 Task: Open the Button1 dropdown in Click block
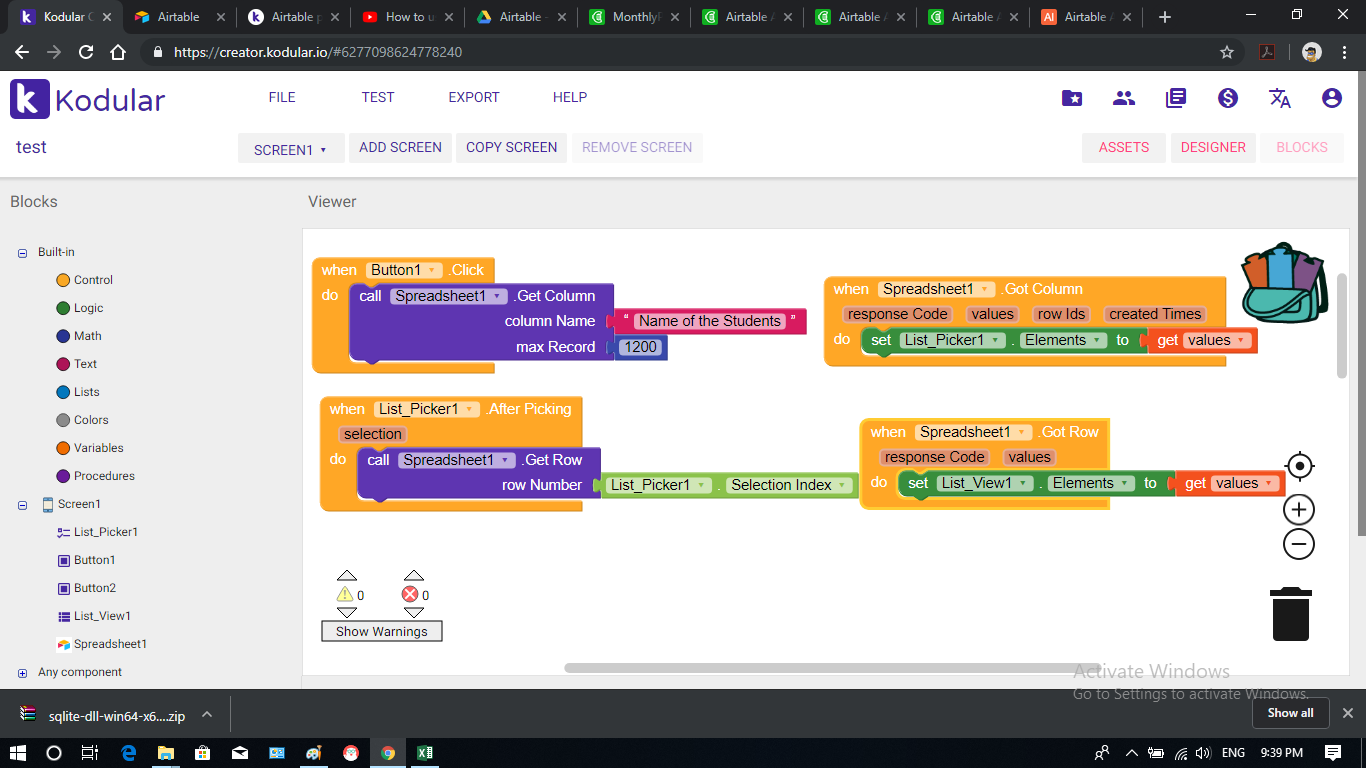tap(431, 270)
